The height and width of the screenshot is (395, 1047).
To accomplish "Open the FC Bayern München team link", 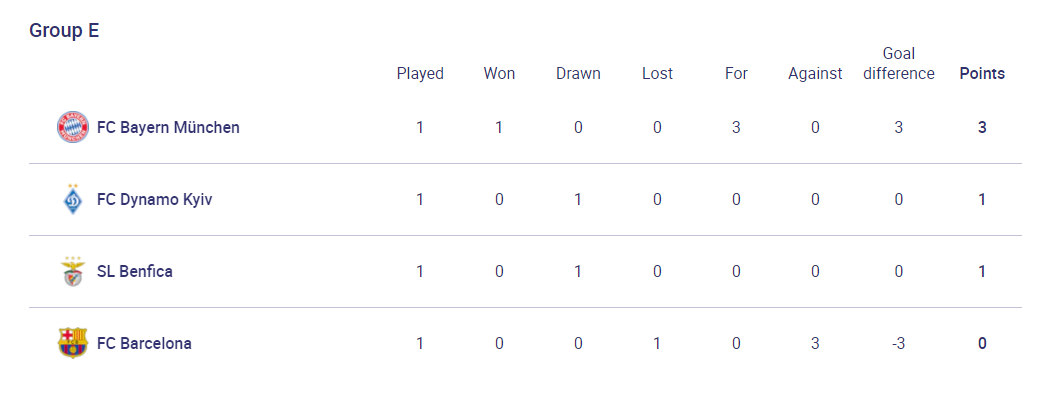I will (168, 127).
